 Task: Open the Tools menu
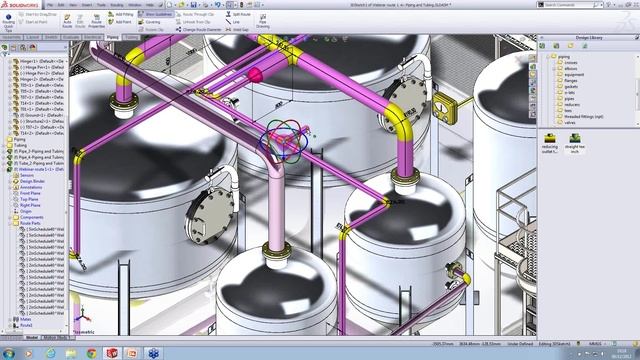[101, 5]
